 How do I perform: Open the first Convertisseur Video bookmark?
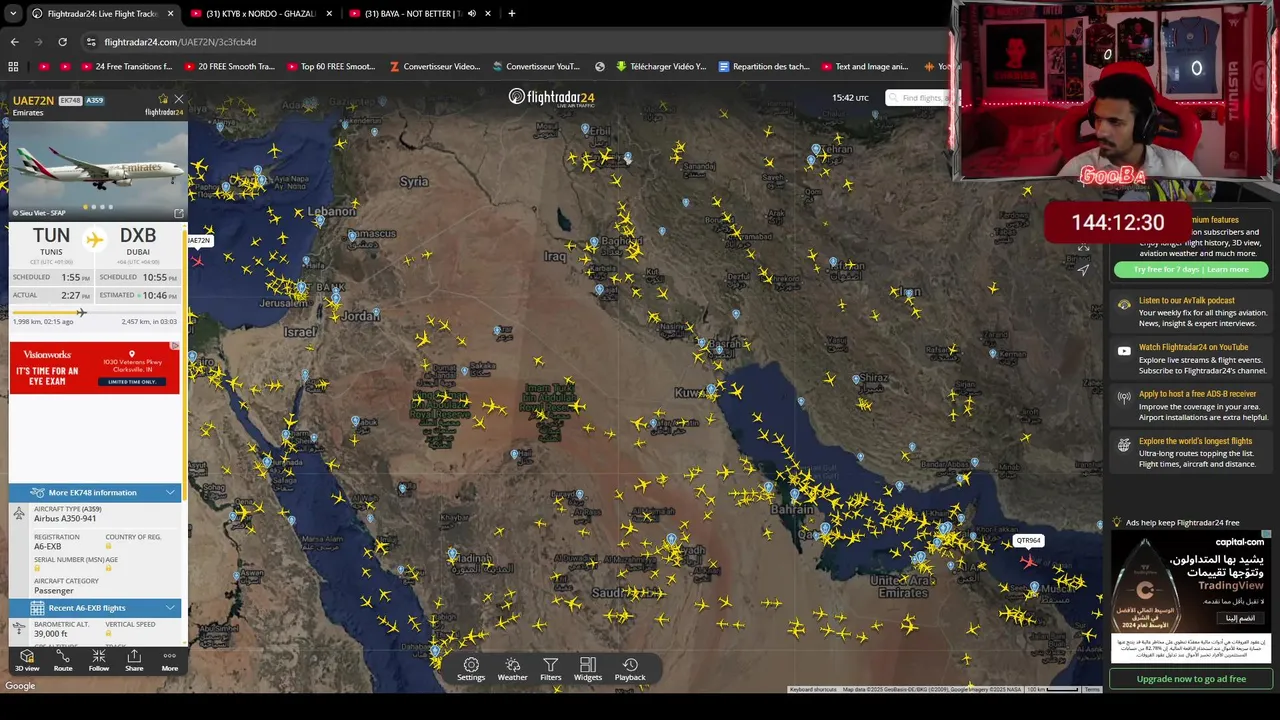click(x=434, y=67)
